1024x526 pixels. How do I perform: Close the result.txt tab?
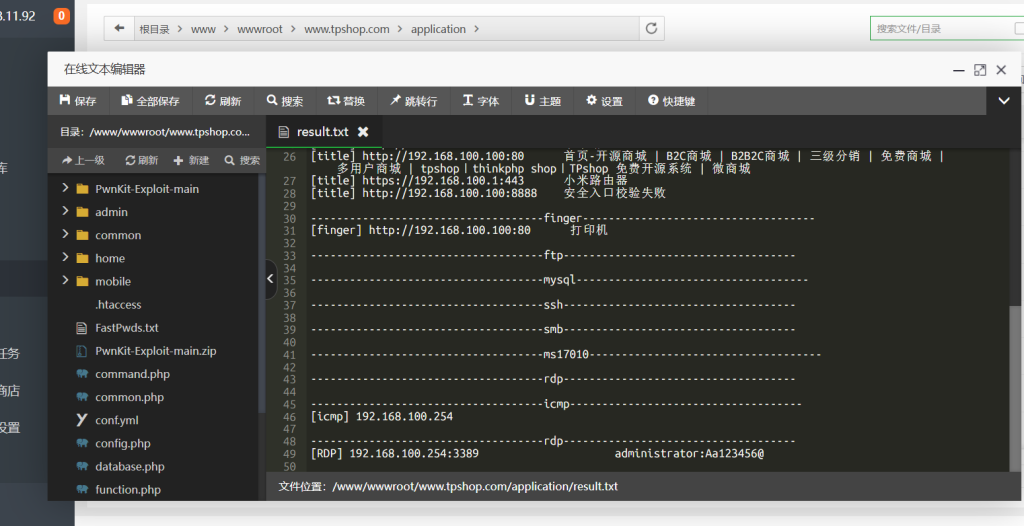[363, 132]
